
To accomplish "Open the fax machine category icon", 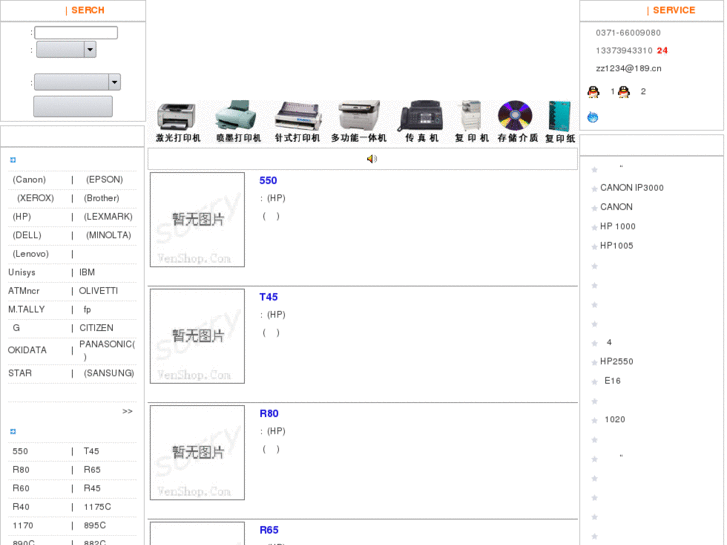I will 421,122.
